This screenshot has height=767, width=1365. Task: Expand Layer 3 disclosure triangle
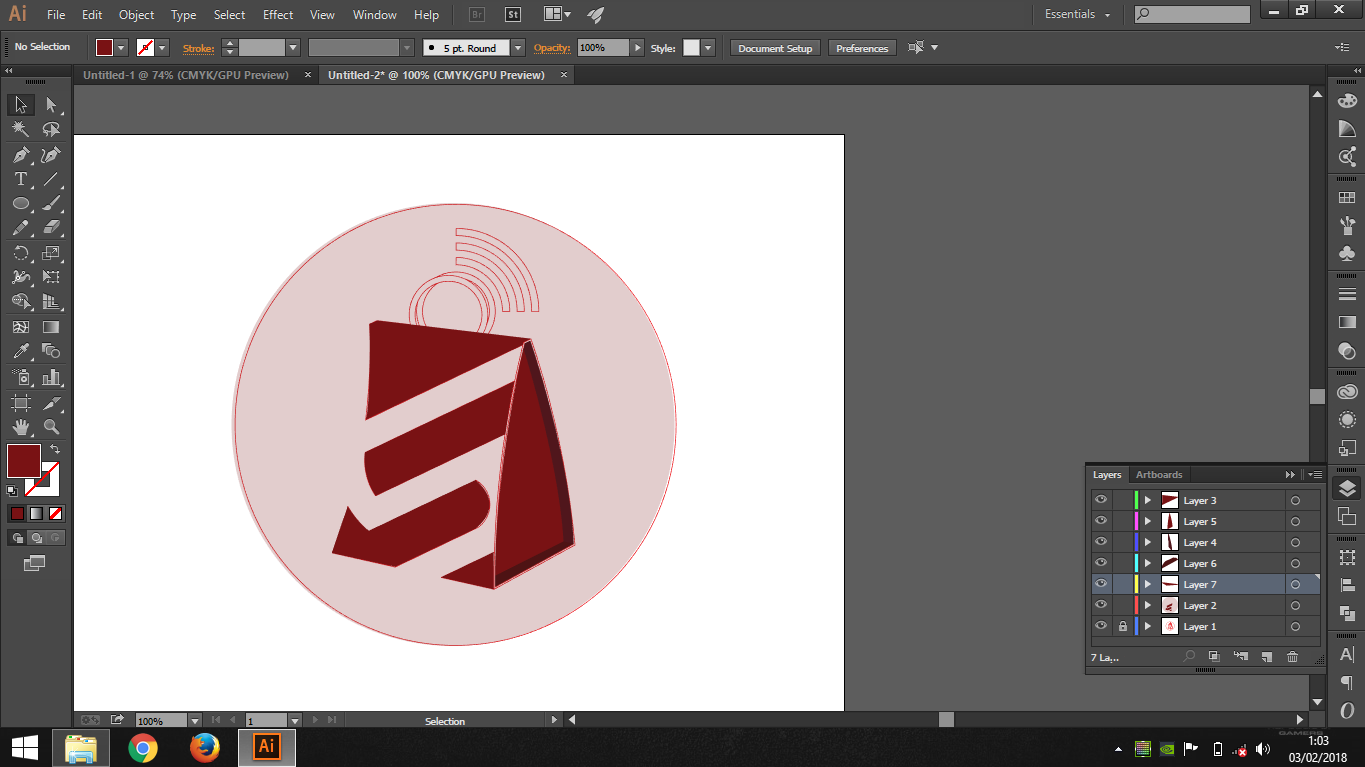1148,500
